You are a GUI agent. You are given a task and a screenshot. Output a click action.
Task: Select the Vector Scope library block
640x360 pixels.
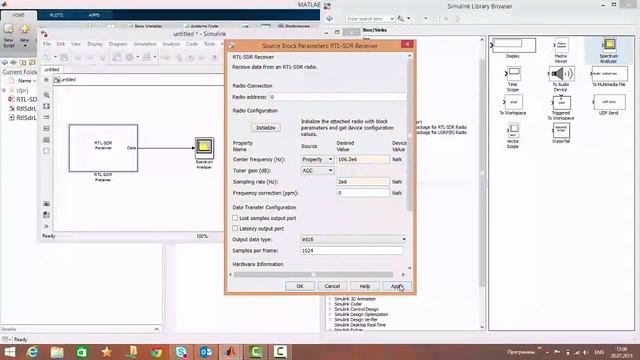[513, 131]
